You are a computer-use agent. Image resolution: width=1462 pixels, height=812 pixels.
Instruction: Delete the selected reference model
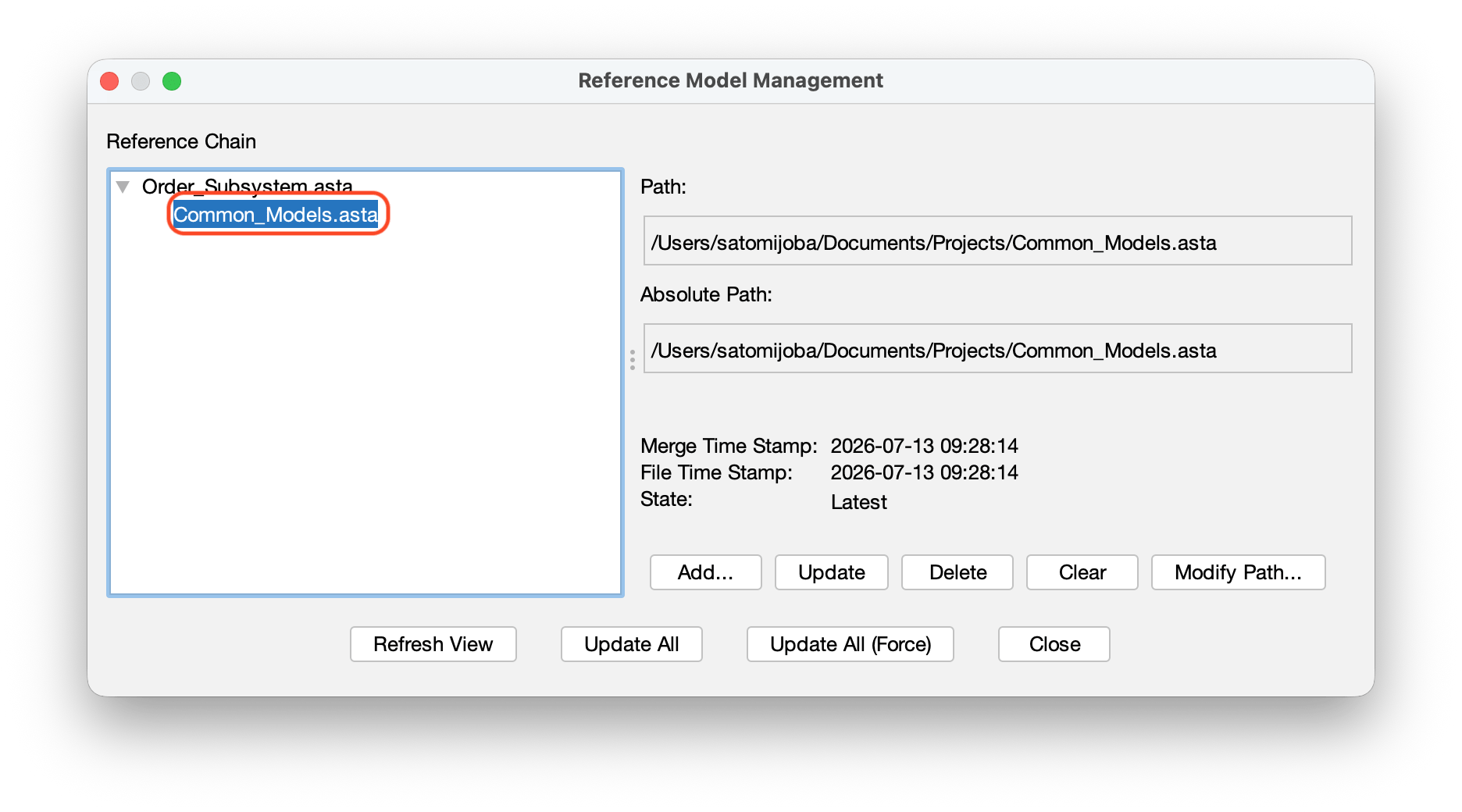(x=957, y=572)
